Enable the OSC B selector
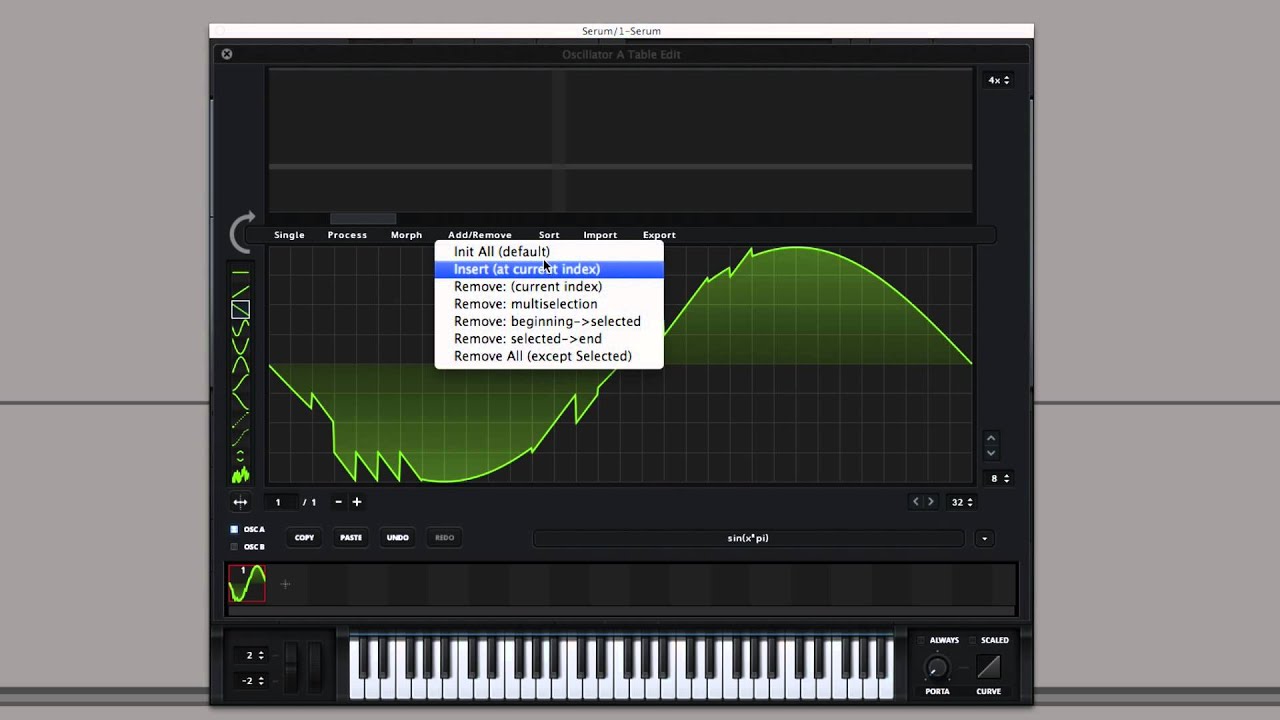The width and height of the screenshot is (1280, 720). 234,547
